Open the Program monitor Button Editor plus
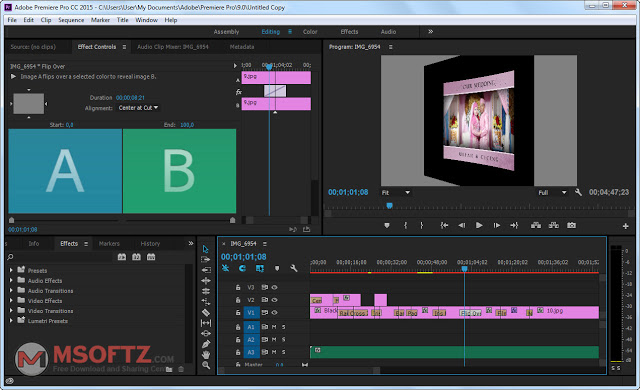 [x=625, y=226]
